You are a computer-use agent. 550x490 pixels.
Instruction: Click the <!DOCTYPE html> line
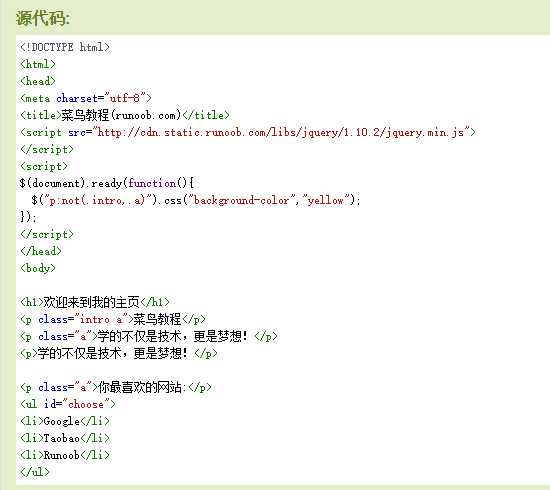pyautogui.click(x=65, y=47)
